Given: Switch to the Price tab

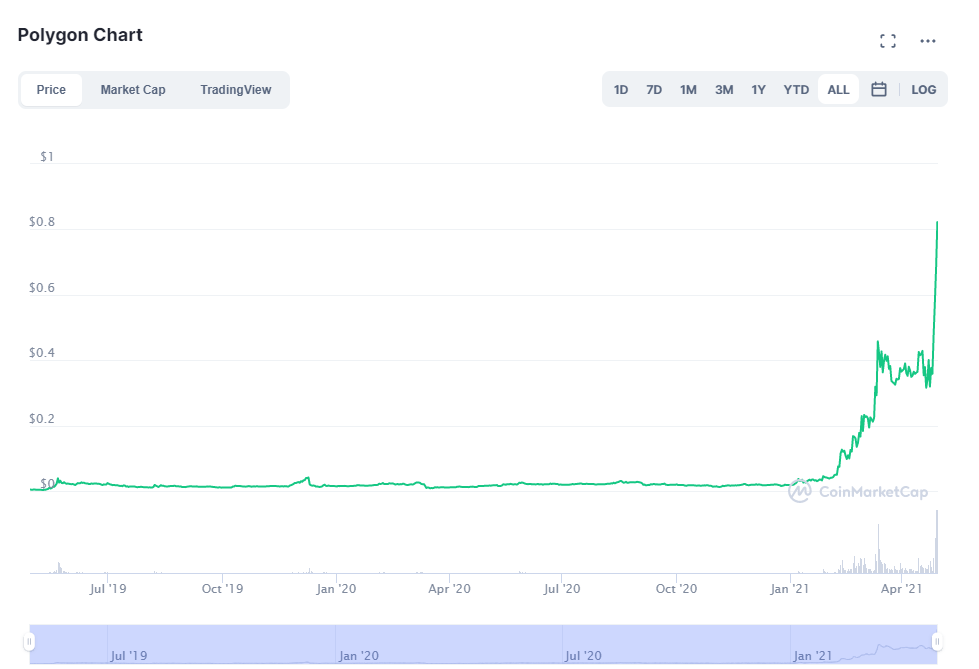Looking at the screenshot, I should (x=51, y=90).
